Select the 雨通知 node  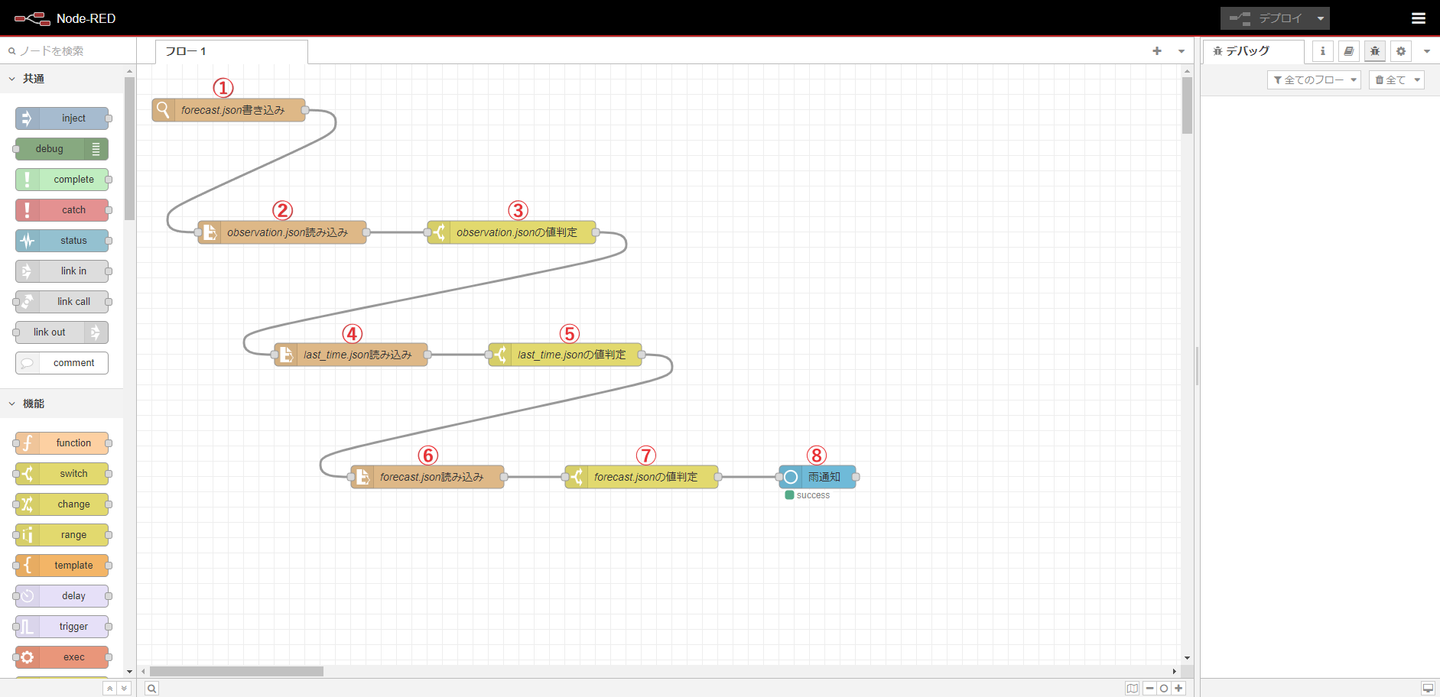(817, 477)
